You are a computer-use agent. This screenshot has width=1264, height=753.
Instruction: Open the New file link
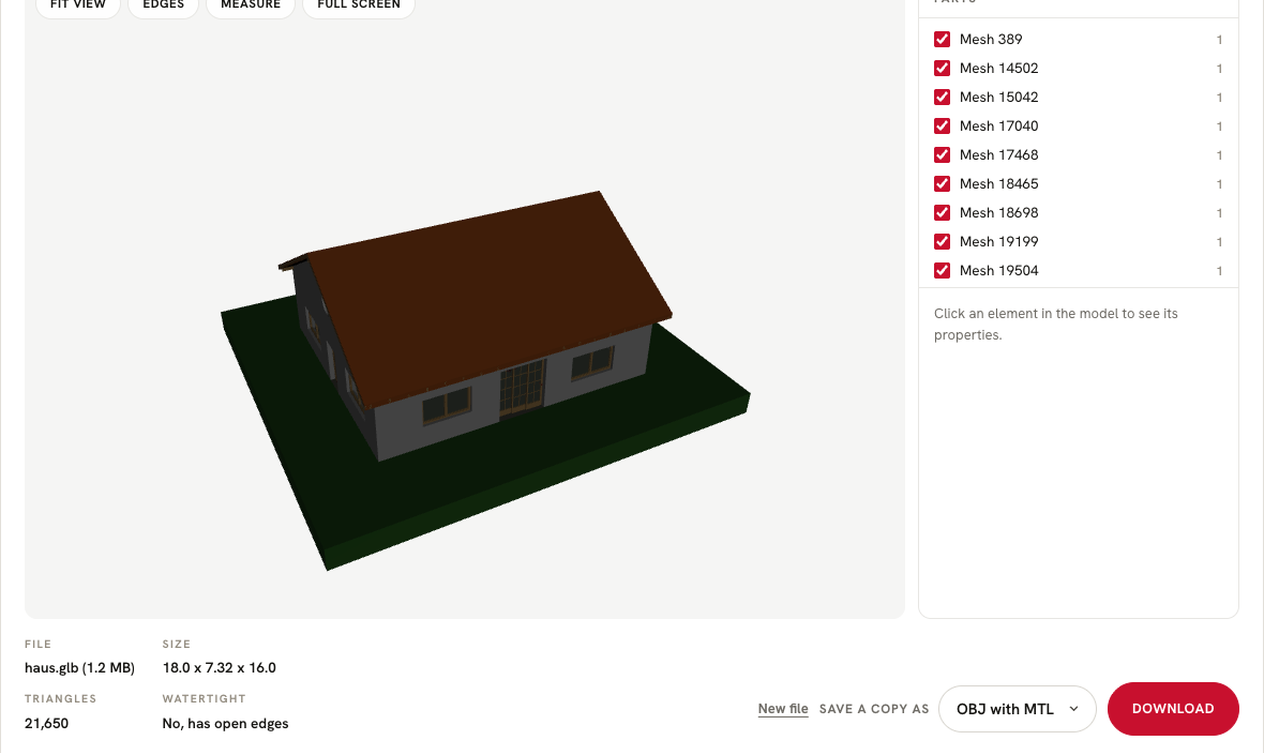coord(783,709)
